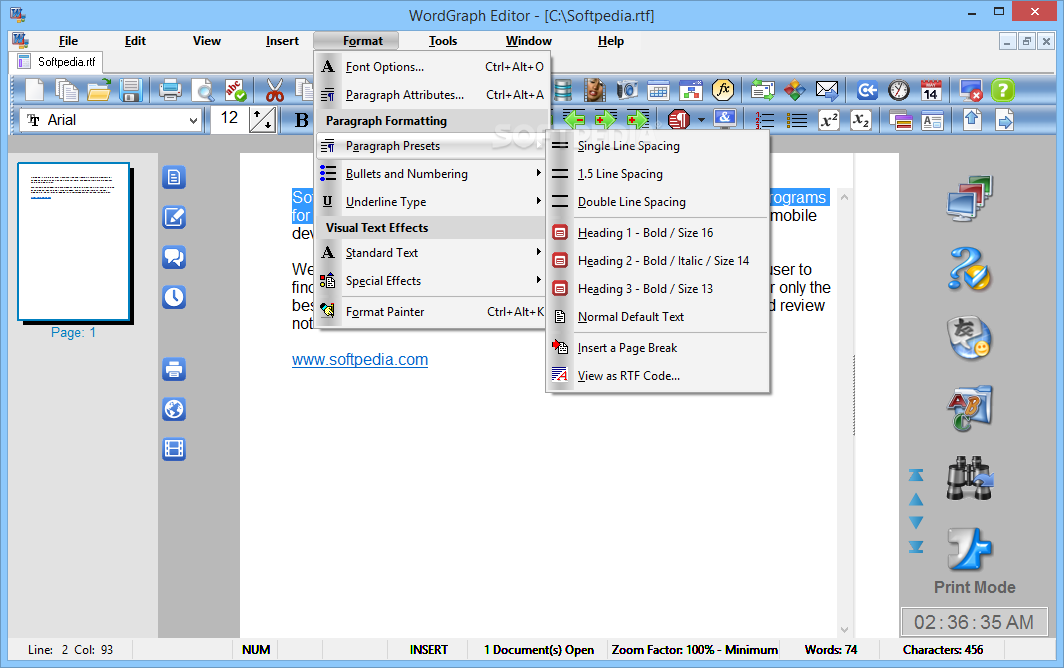
Task: Choose Insert a Page Break
Action: 658,348
